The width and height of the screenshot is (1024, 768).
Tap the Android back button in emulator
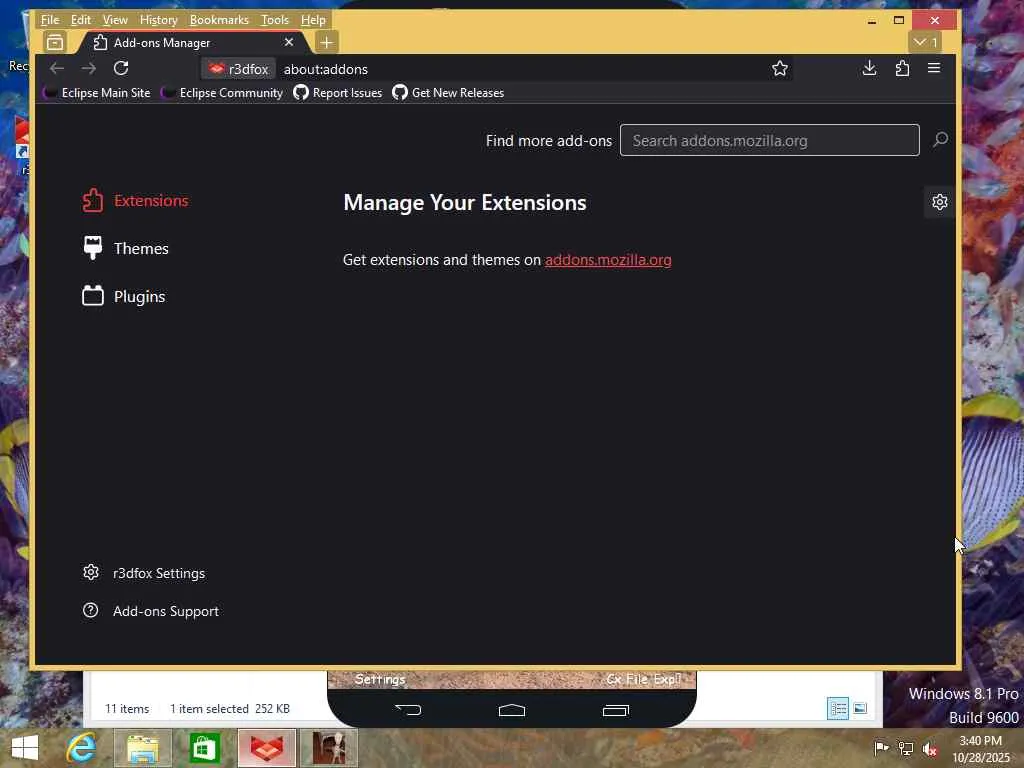[409, 710]
